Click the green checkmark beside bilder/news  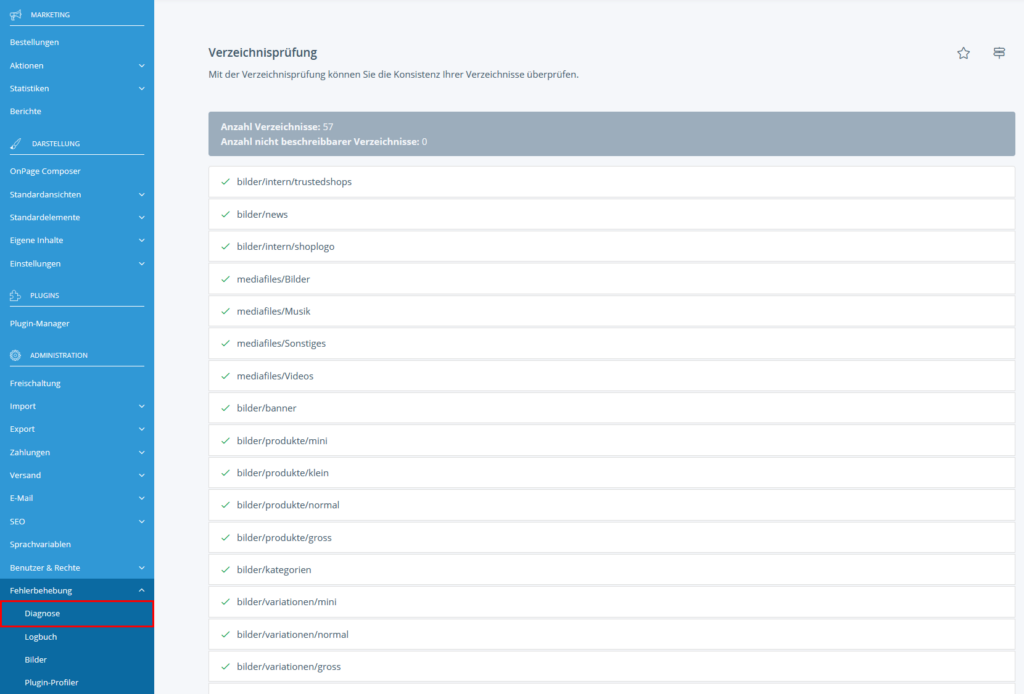(224, 213)
